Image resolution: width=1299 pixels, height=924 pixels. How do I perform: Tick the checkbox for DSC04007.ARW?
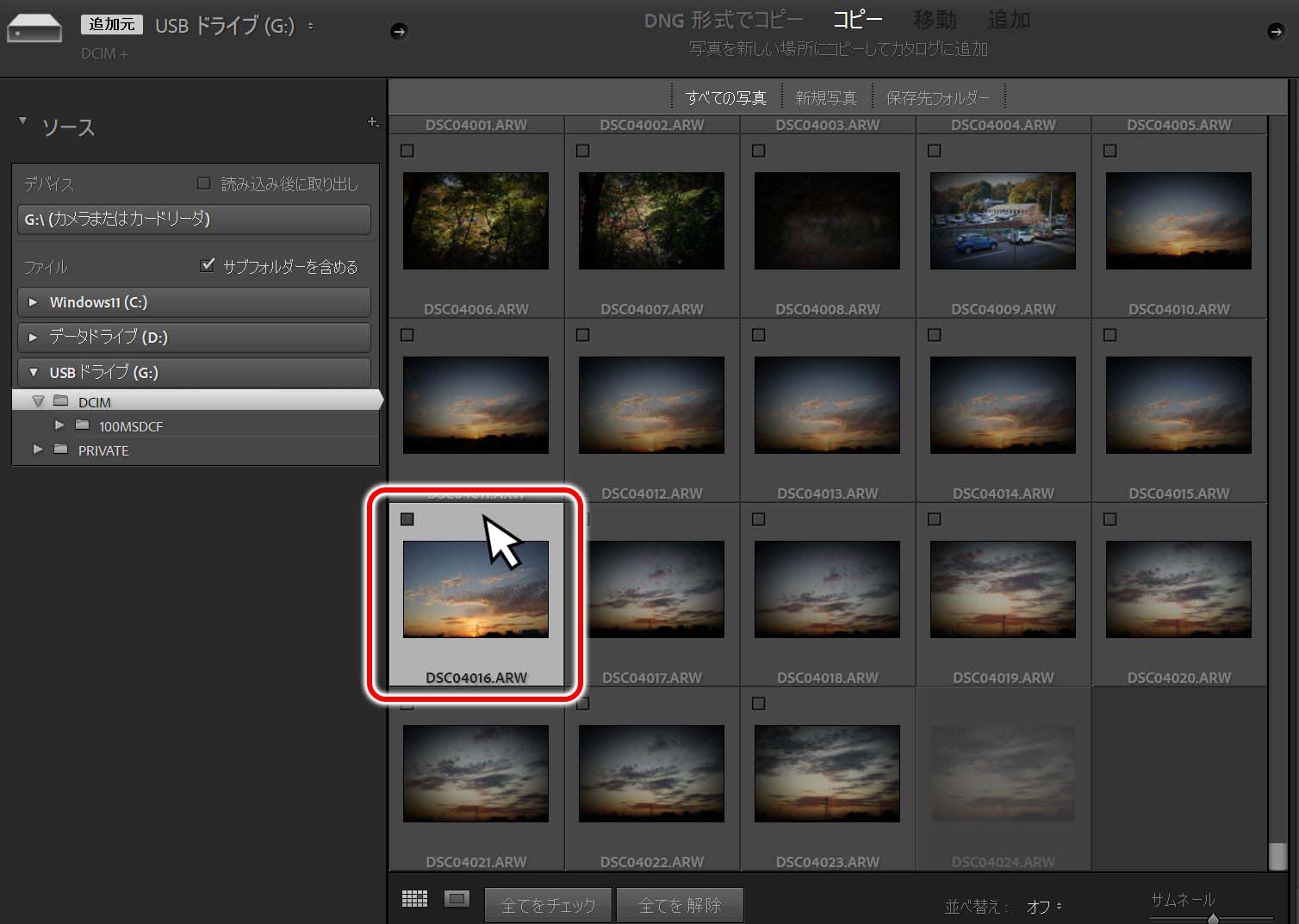[583, 151]
